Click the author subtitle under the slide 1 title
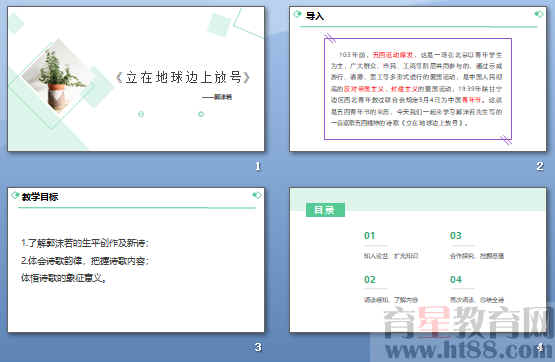The image size is (555, 362). 217,97
